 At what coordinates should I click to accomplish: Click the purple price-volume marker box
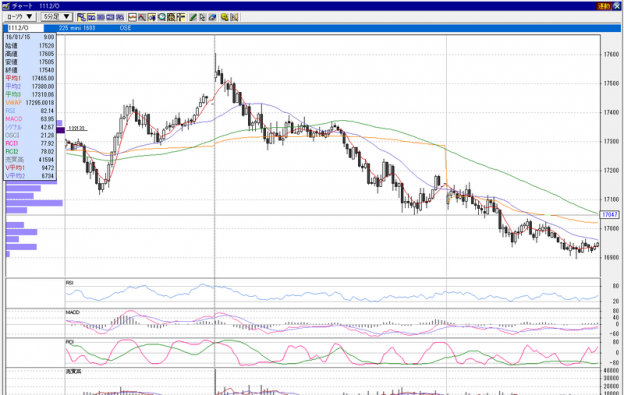(x=60, y=130)
